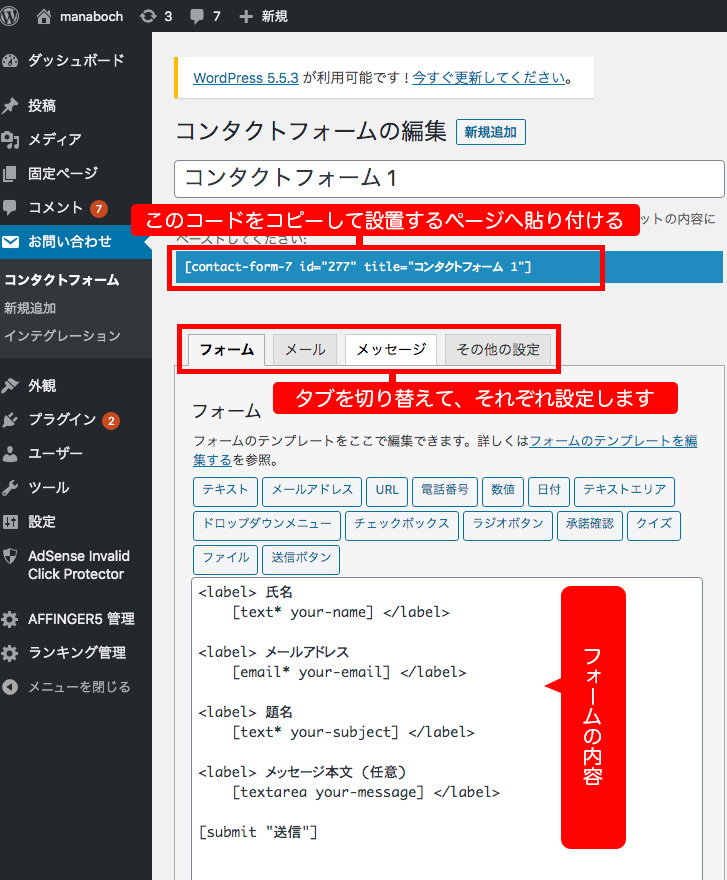Open ダッシュボード in the sidebar
The width and height of the screenshot is (727, 880).
[x=76, y=61]
